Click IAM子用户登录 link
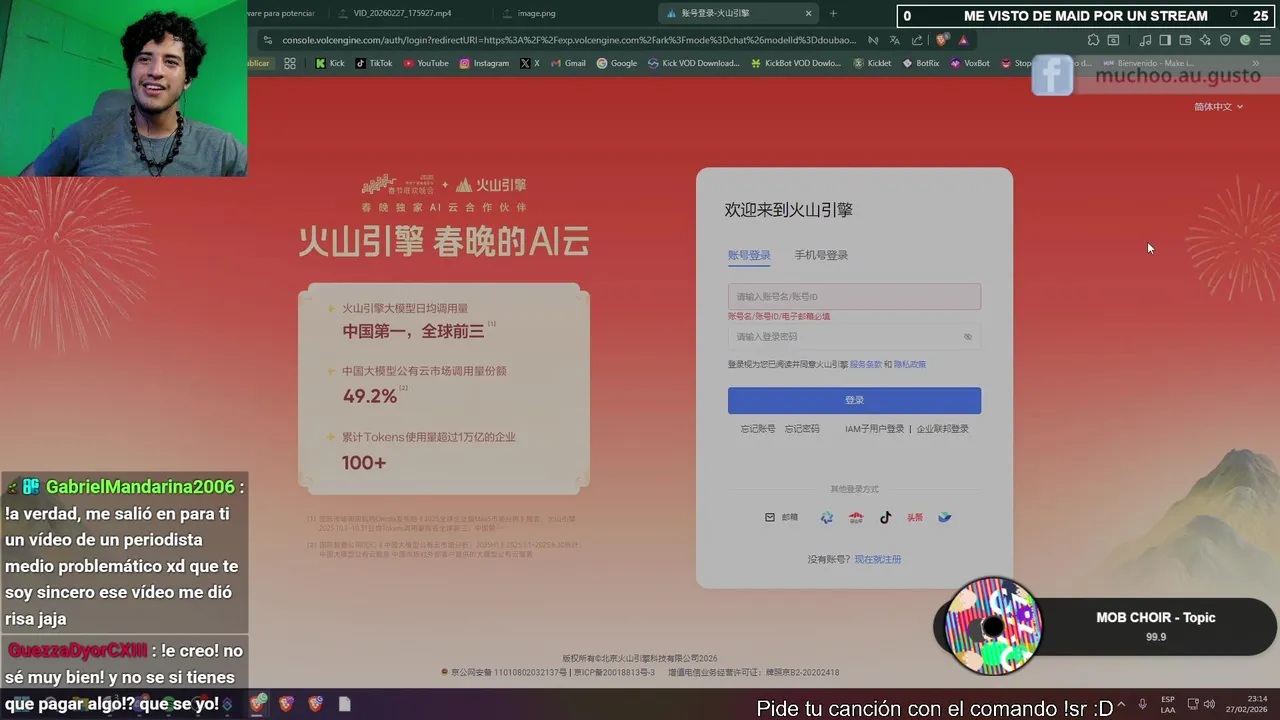 click(x=874, y=429)
